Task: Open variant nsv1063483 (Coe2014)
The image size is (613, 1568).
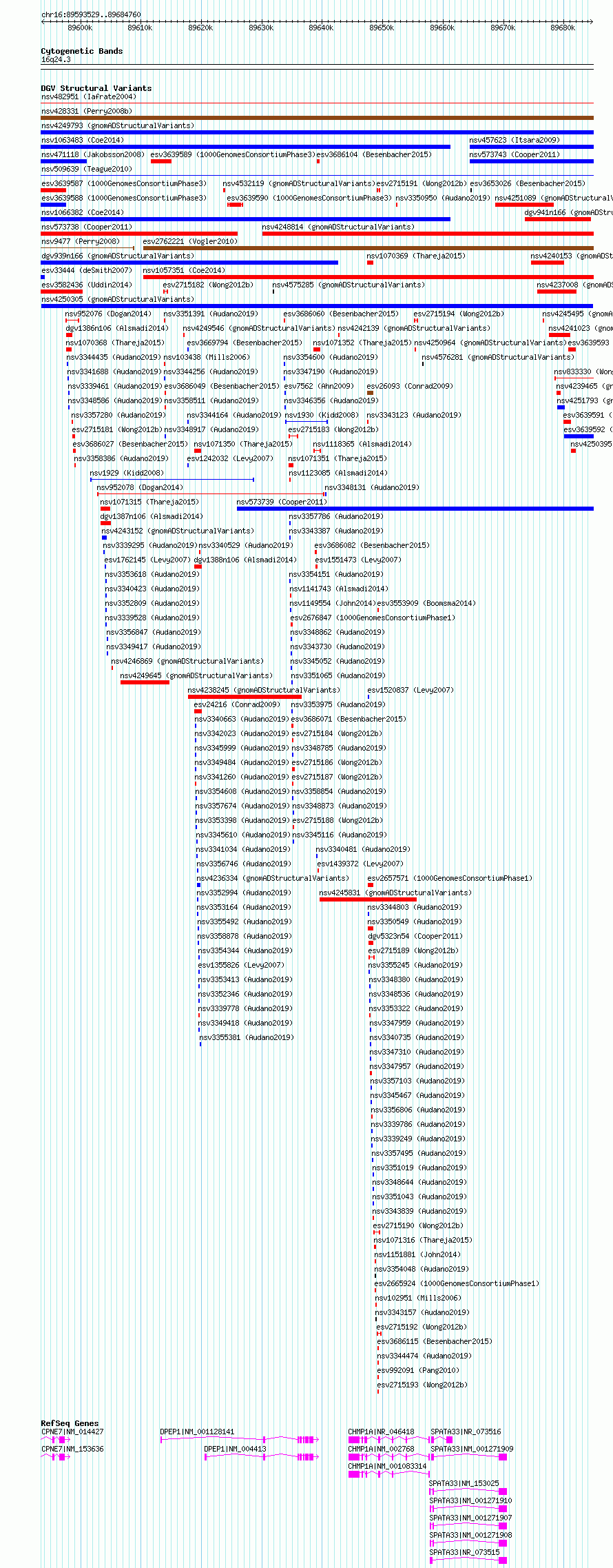Action: tap(83, 140)
